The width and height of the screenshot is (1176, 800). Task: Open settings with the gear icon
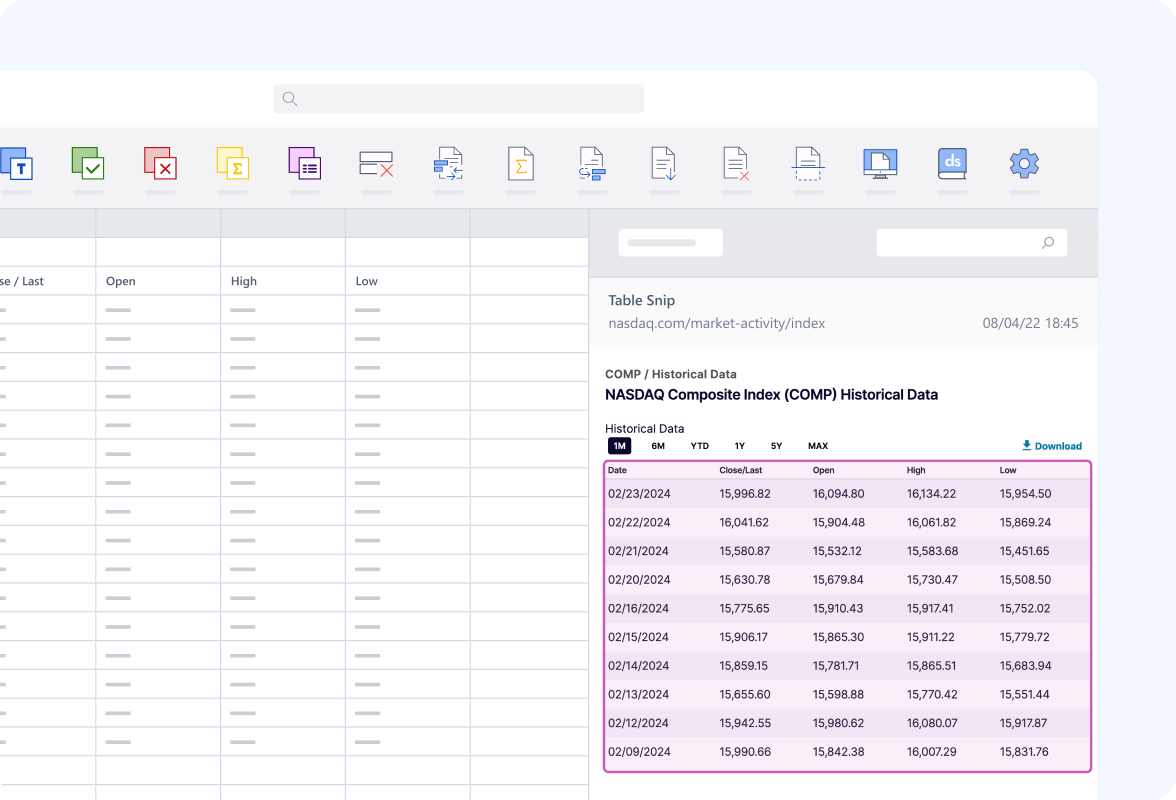[x=1024, y=163]
